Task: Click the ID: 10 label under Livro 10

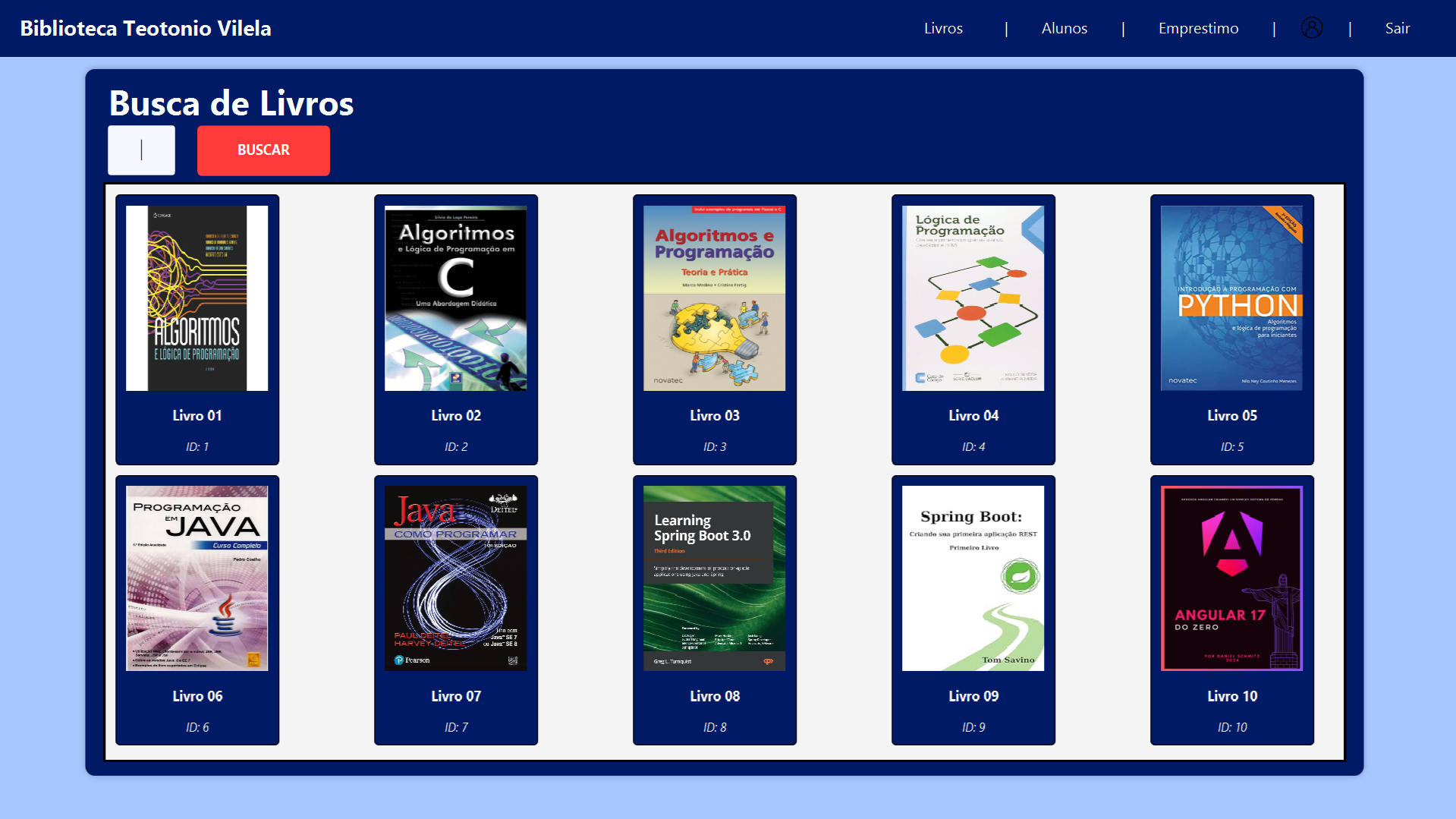Action: click(1231, 726)
